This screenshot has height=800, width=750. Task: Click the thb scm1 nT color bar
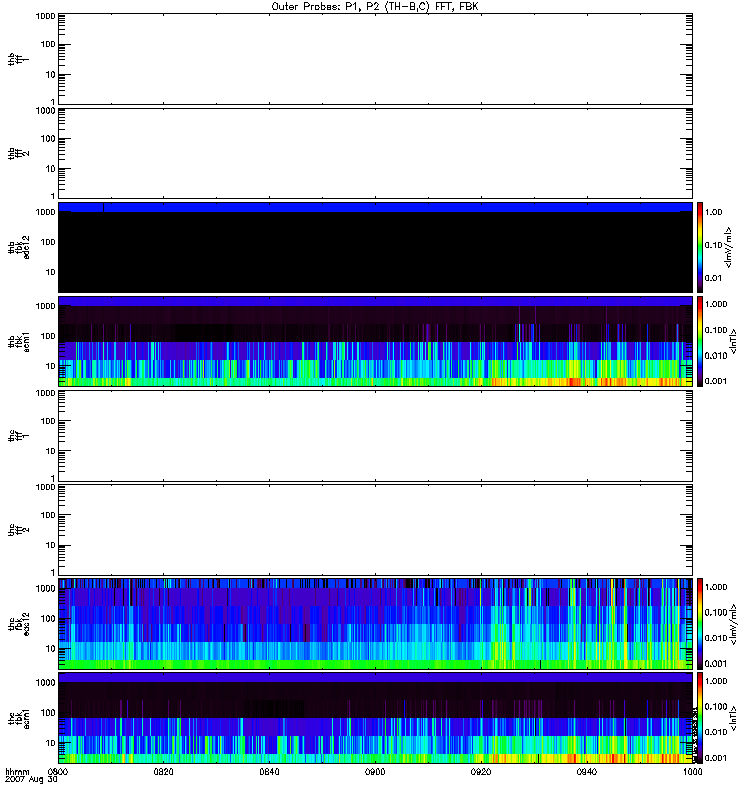(x=701, y=341)
